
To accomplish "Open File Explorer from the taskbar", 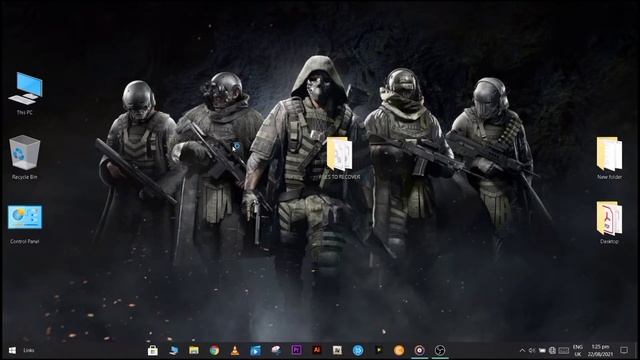I will tap(193, 350).
